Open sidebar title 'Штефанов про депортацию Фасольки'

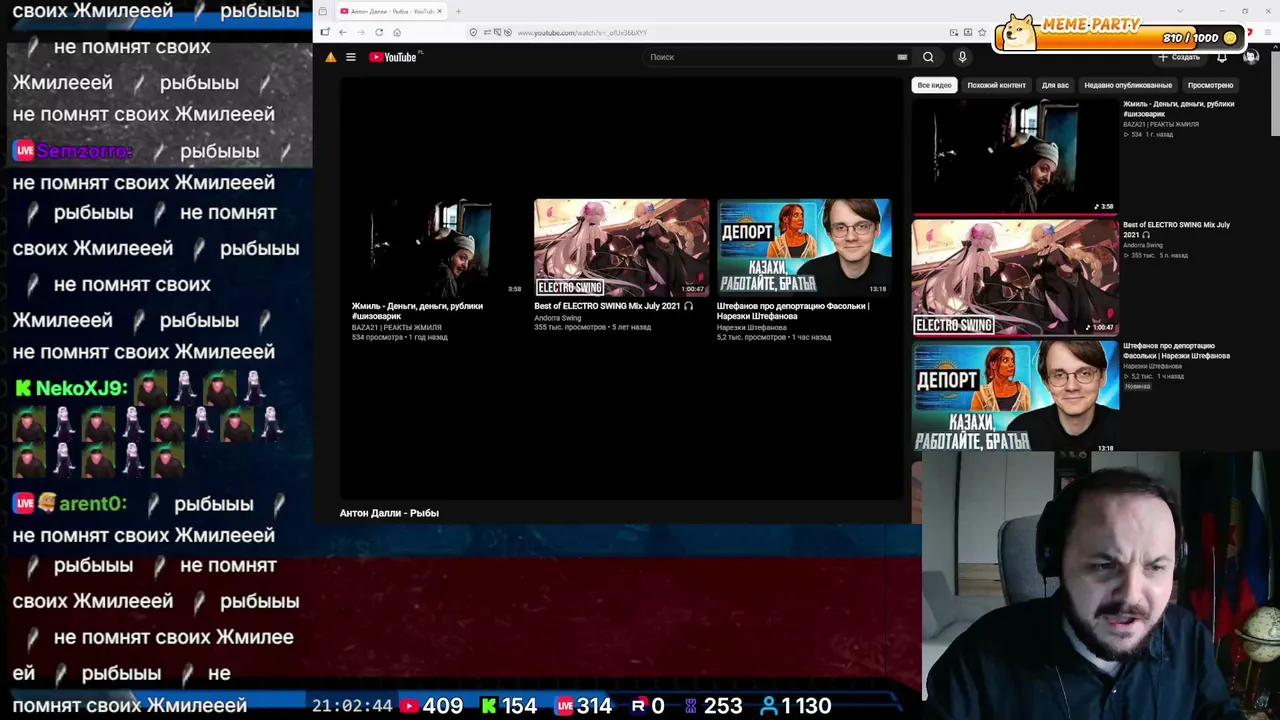click(x=1176, y=351)
